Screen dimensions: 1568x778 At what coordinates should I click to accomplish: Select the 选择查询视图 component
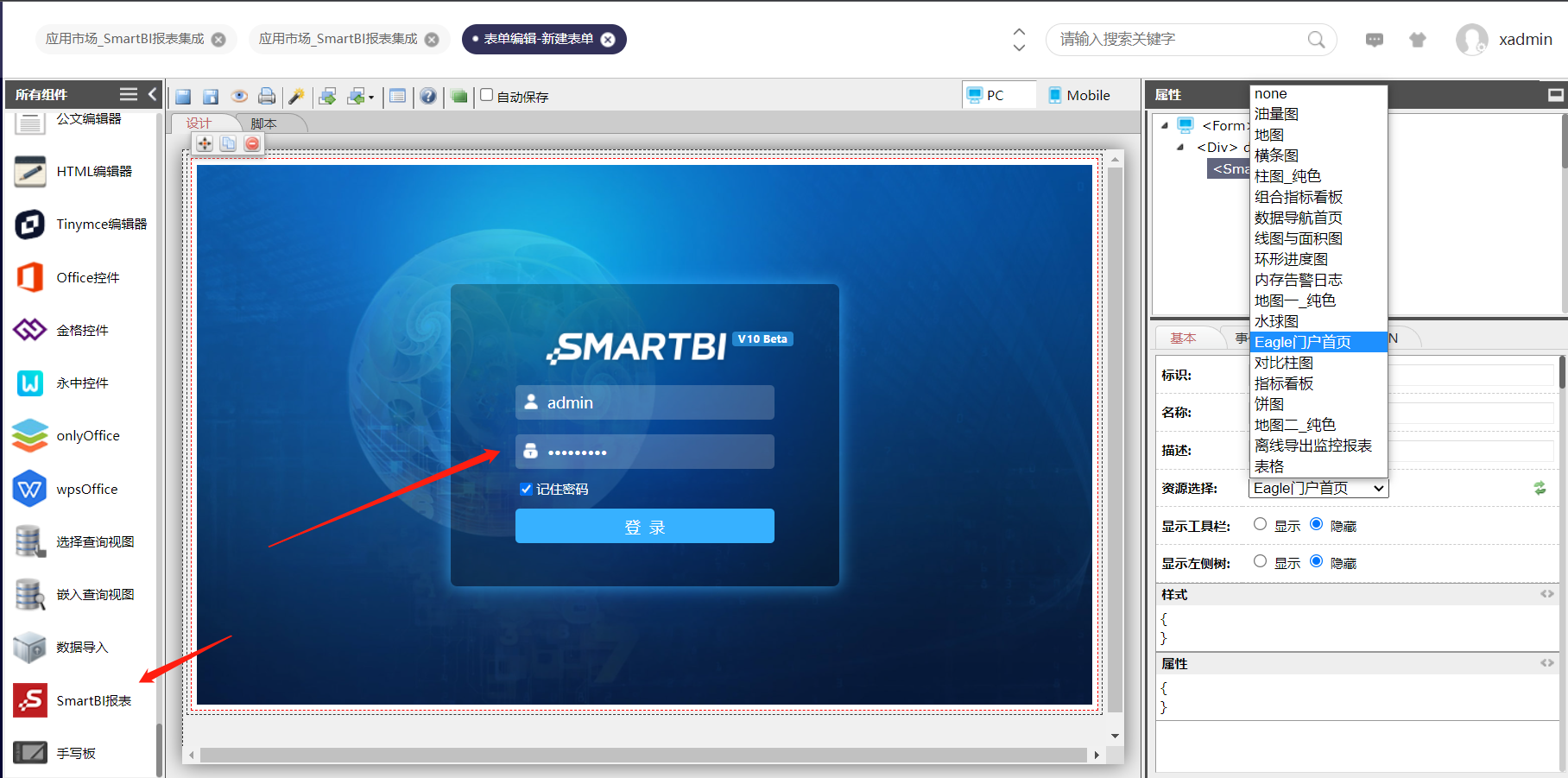click(74, 541)
